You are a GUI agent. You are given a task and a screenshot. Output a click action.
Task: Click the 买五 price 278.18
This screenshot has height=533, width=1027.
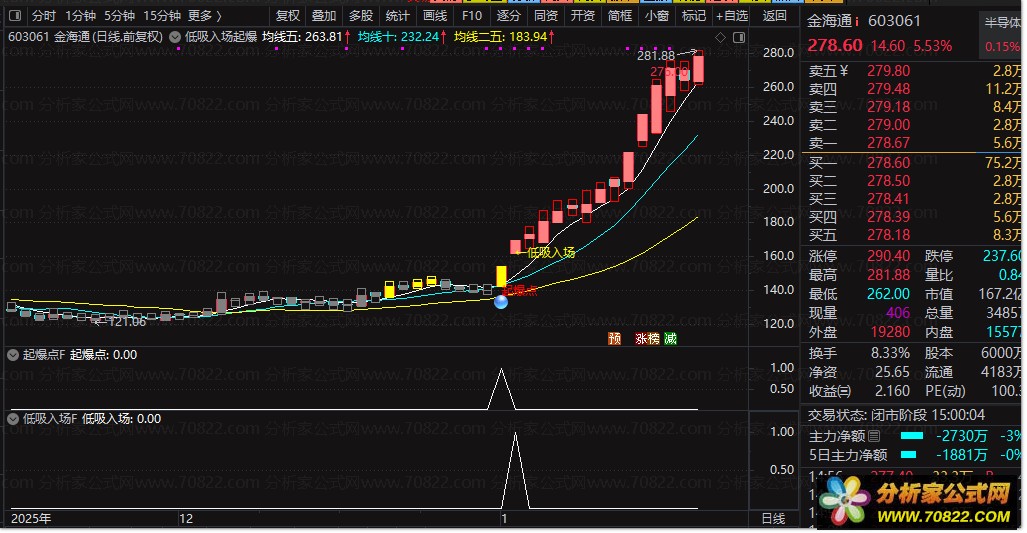pos(889,235)
